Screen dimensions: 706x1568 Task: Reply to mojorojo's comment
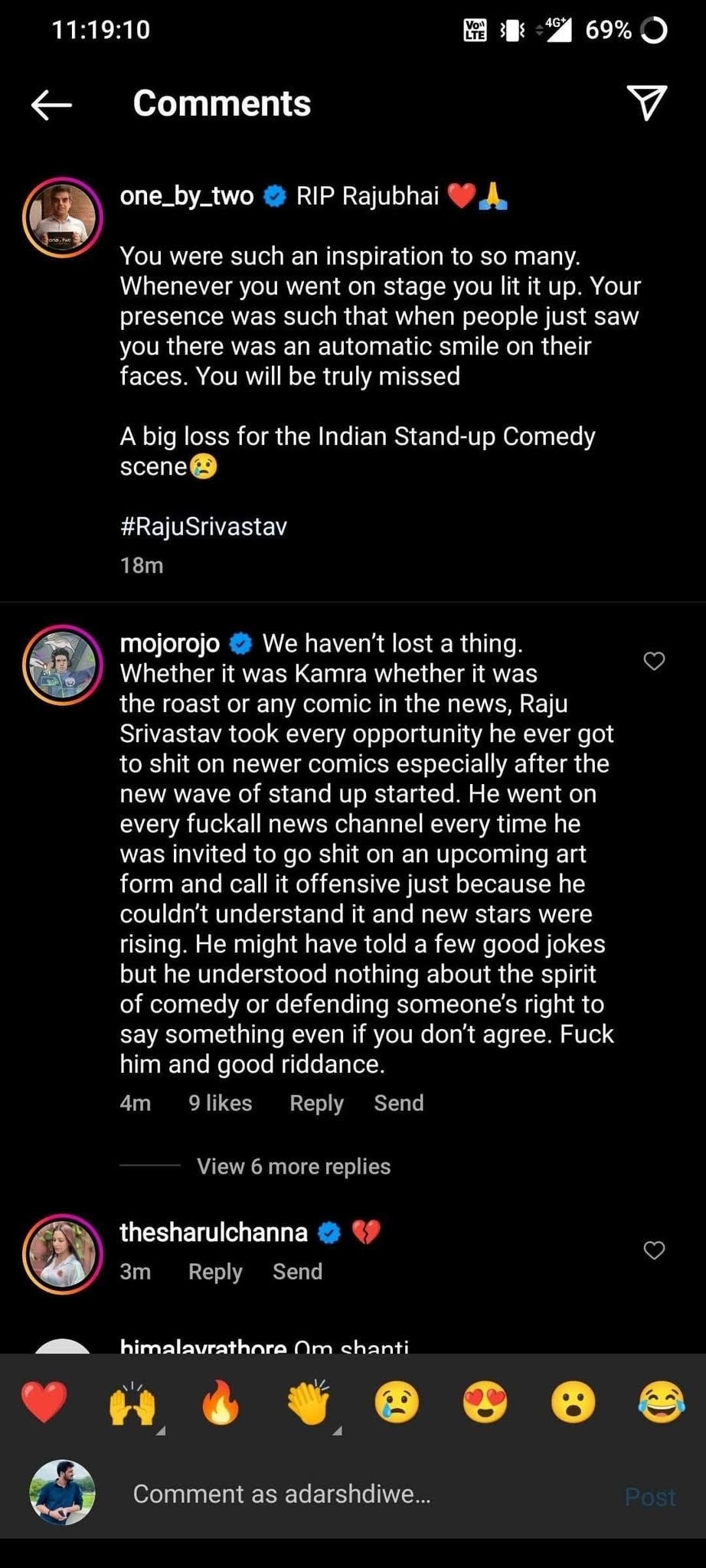(316, 1103)
